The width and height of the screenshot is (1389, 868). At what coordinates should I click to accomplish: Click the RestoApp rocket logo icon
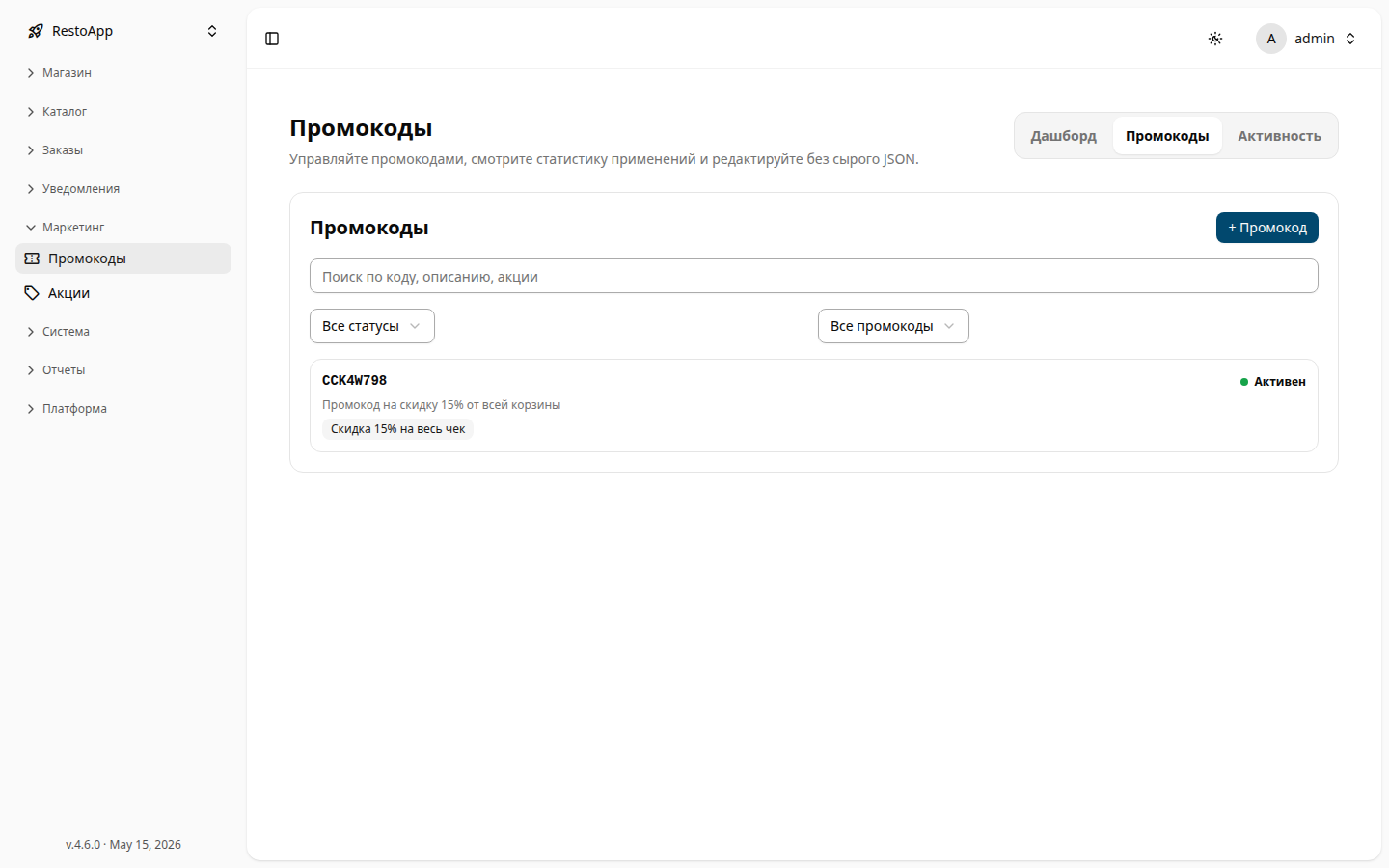tap(36, 31)
